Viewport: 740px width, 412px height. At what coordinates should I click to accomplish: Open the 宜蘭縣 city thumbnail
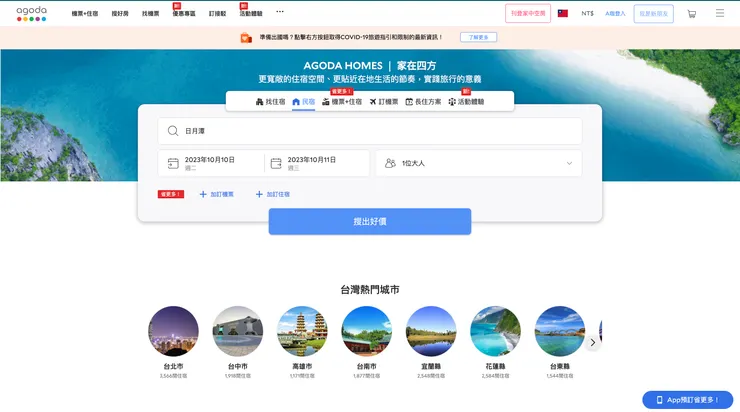click(431, 331)
